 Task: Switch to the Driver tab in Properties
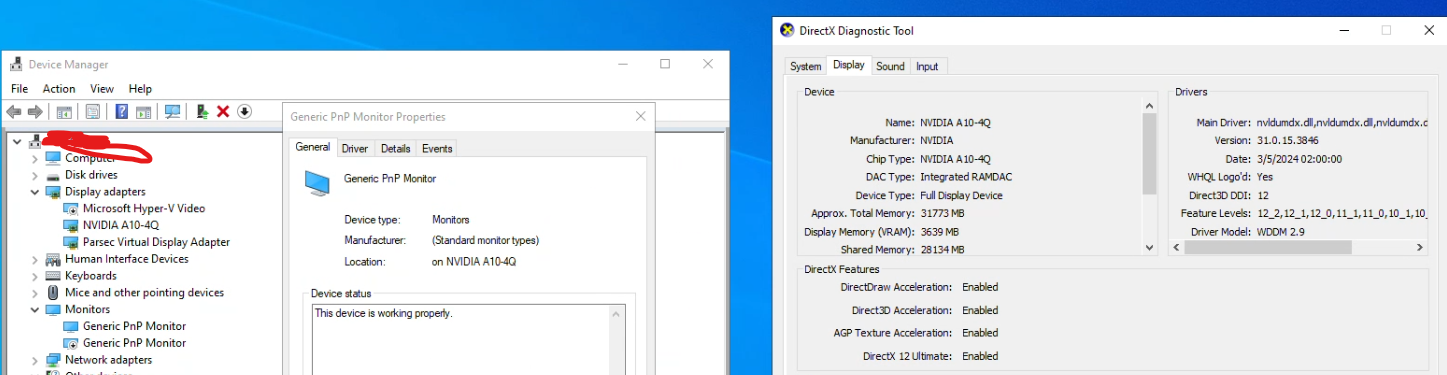(x=355, y=149)
